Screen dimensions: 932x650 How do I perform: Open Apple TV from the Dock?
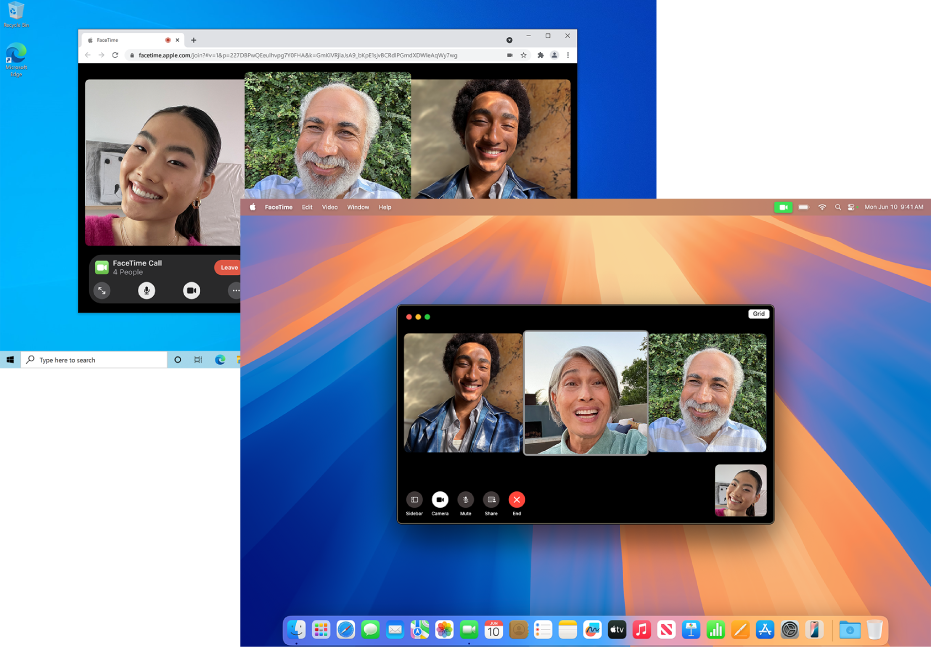(x=617, y=629)
